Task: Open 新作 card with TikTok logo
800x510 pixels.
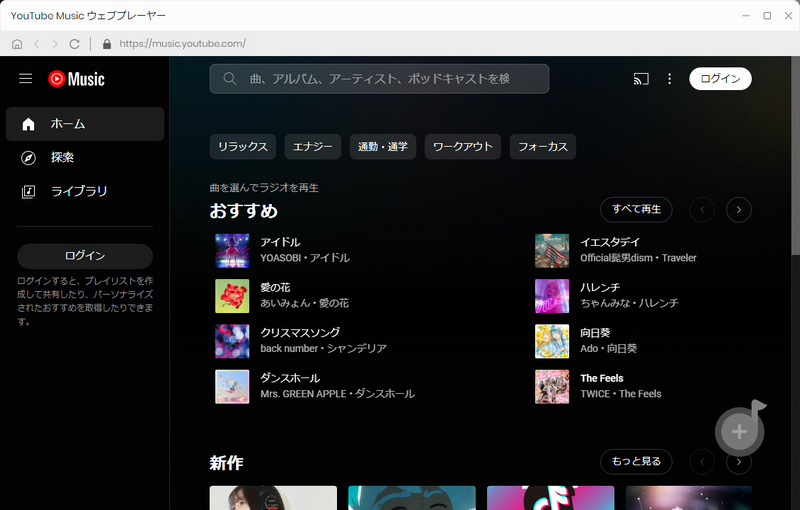Action: pyautogui.click(x=551, y=498)
